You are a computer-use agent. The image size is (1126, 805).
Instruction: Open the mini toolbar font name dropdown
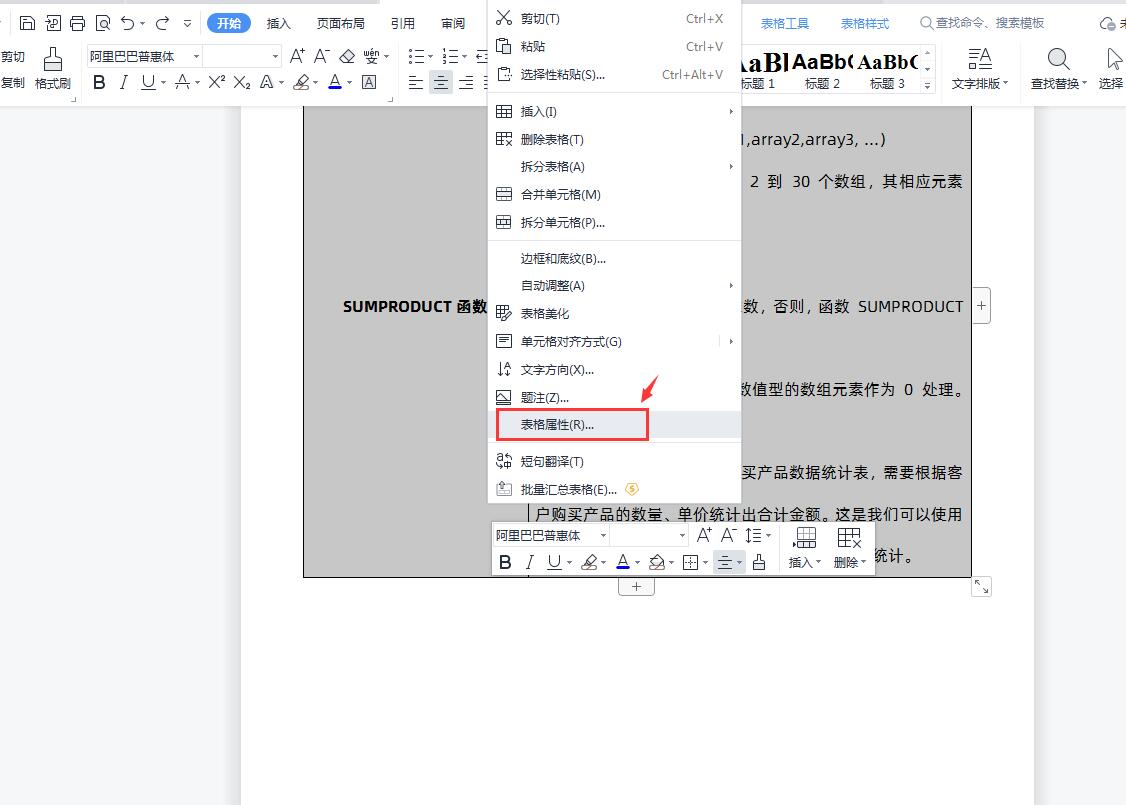point(603,535)
